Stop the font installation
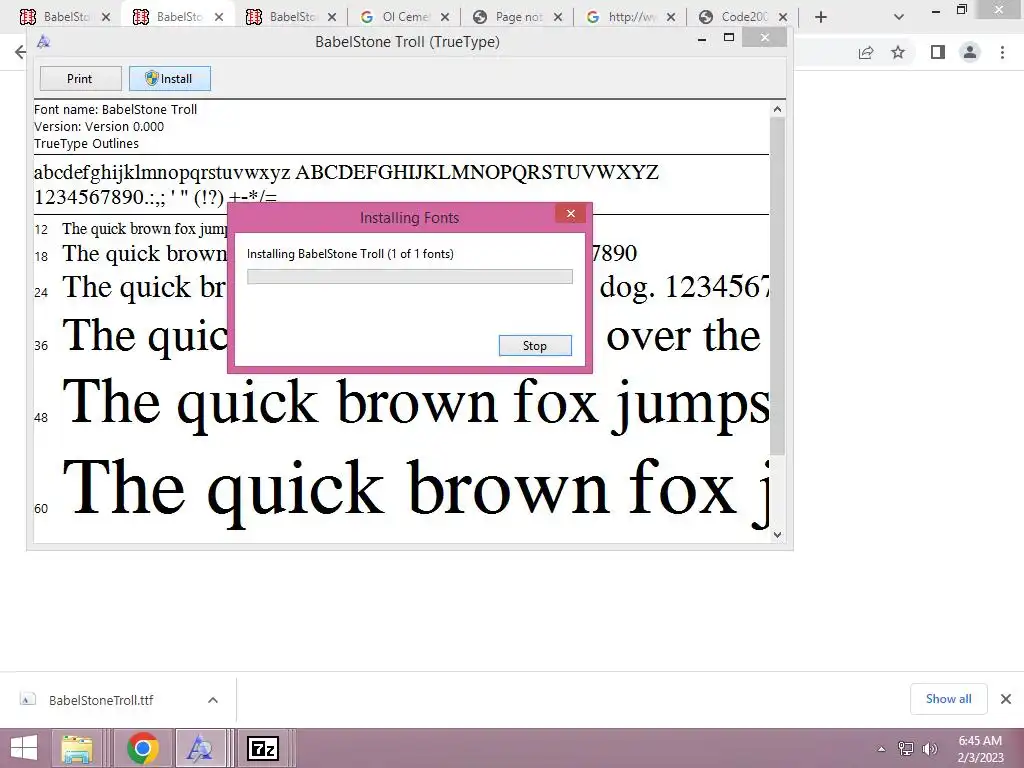The width and height of the screenshot is (1024, 768). click(535, 345)
